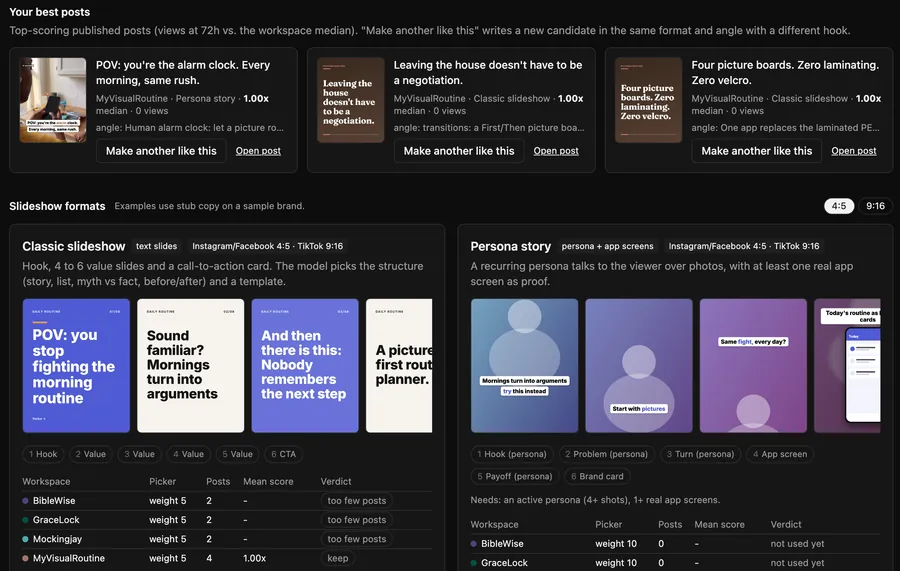Click the 'Picker' column header in Persona table
The height and width of the screenshot is (571, 900).
coord(608,525)
